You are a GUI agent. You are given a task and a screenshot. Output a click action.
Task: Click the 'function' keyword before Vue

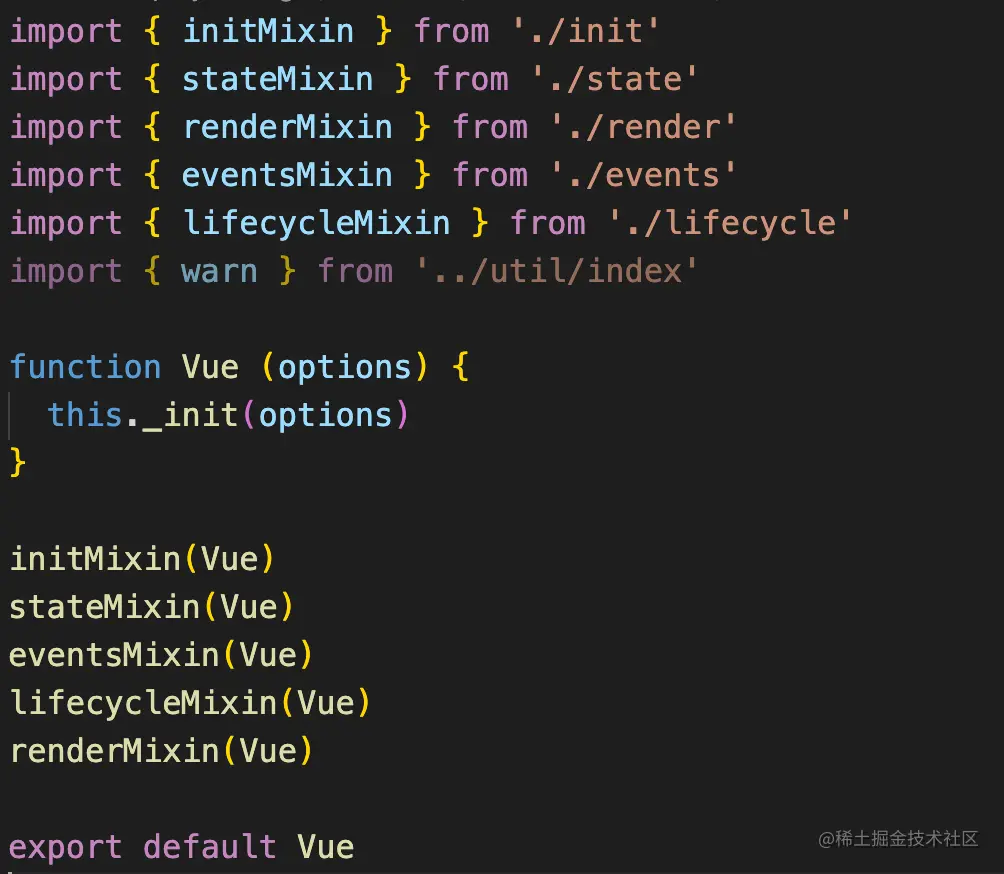coord(85,367)
